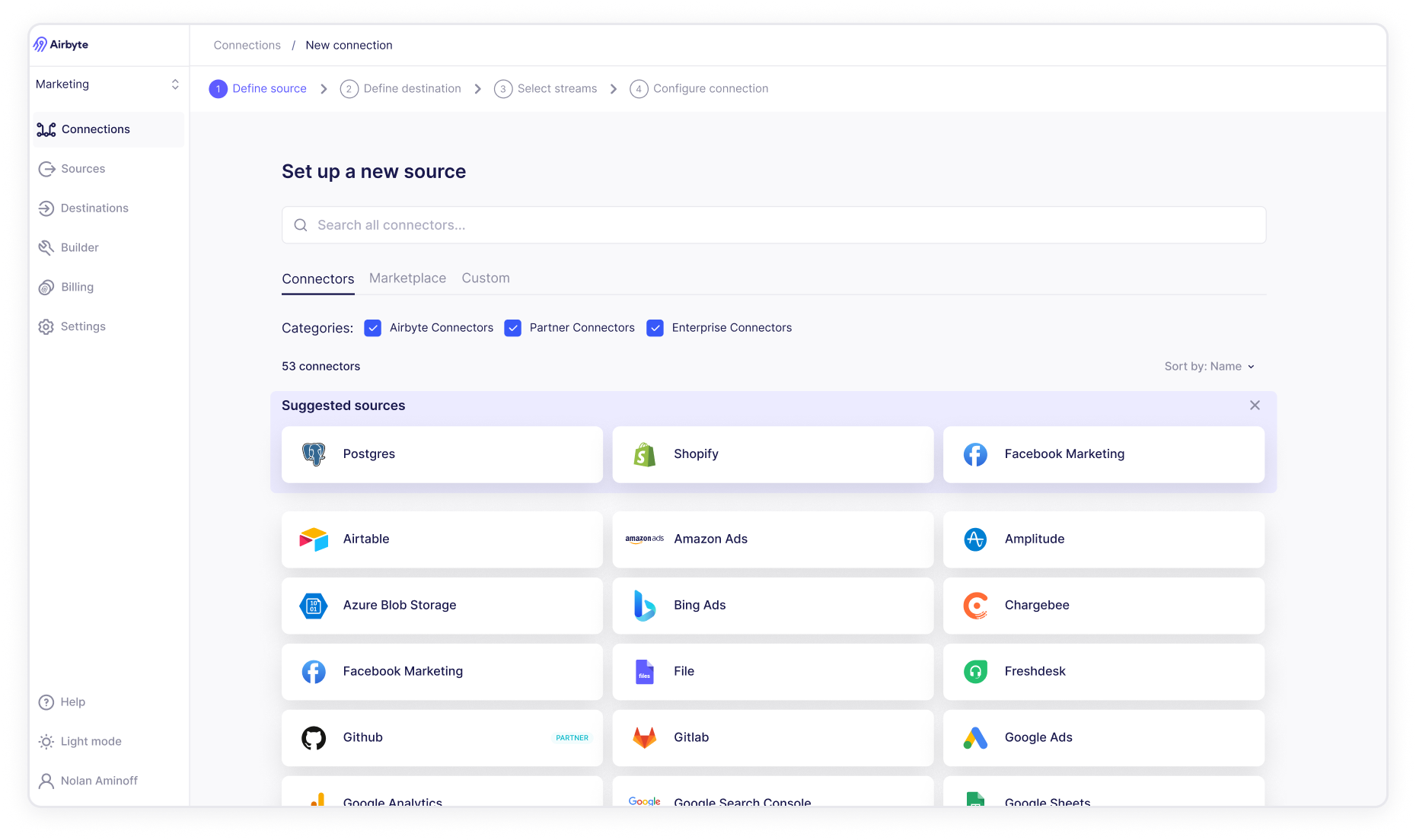This screenshot has width=1416, height=840.
Task: Select the Github octocat icon
Action: coord(314,738)
